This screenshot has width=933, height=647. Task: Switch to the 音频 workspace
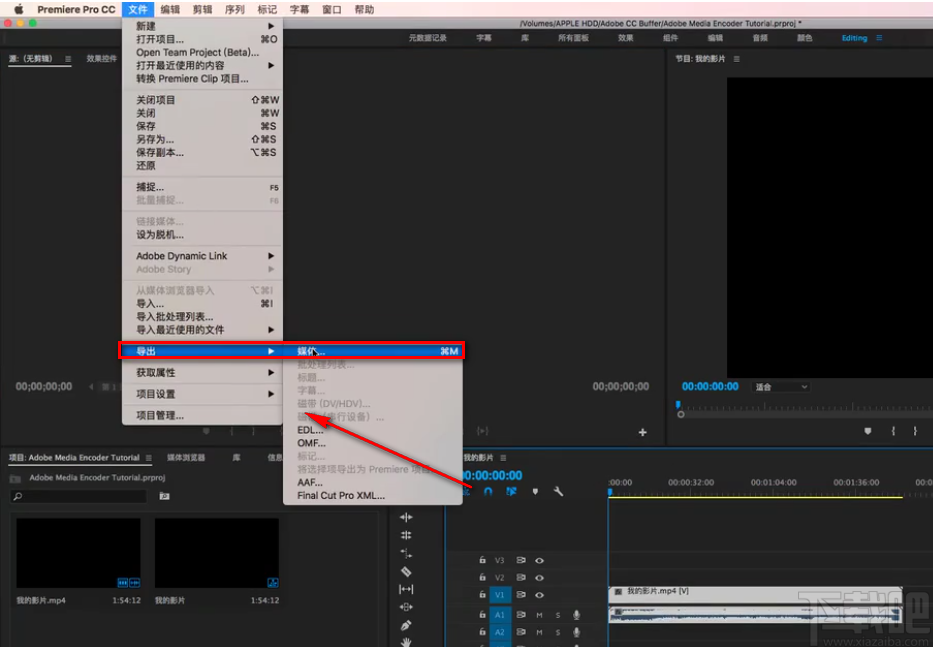click(x=760, y=37)
